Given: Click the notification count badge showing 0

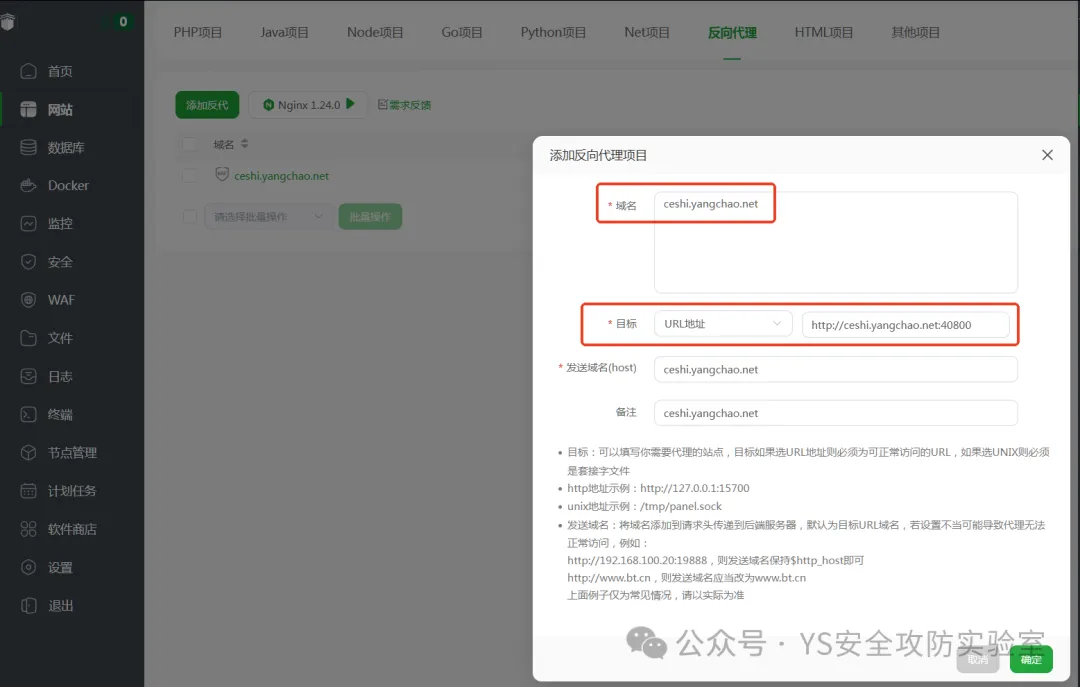Looking at the screenshot, I should 123,21.
